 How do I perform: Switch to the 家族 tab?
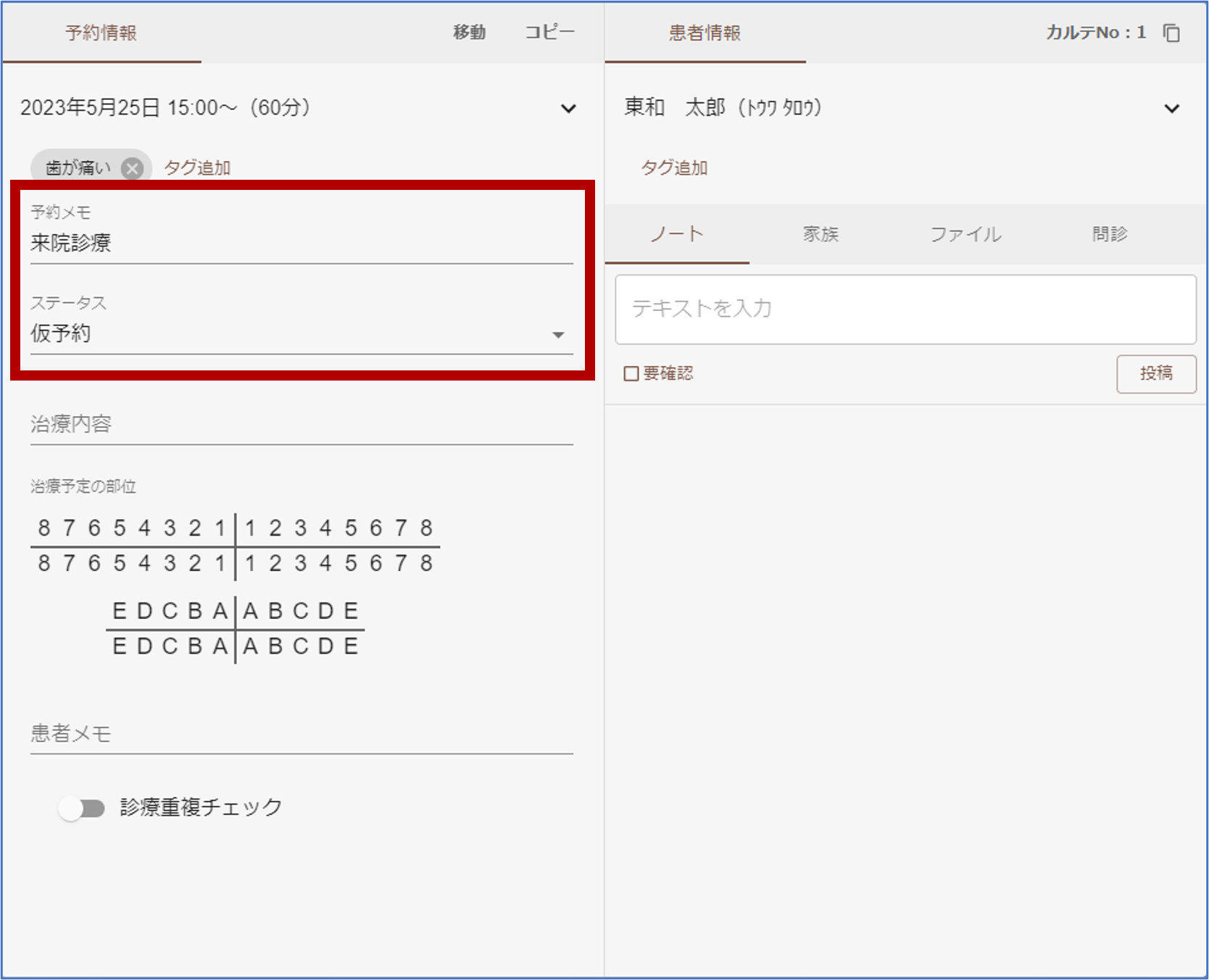820,234
